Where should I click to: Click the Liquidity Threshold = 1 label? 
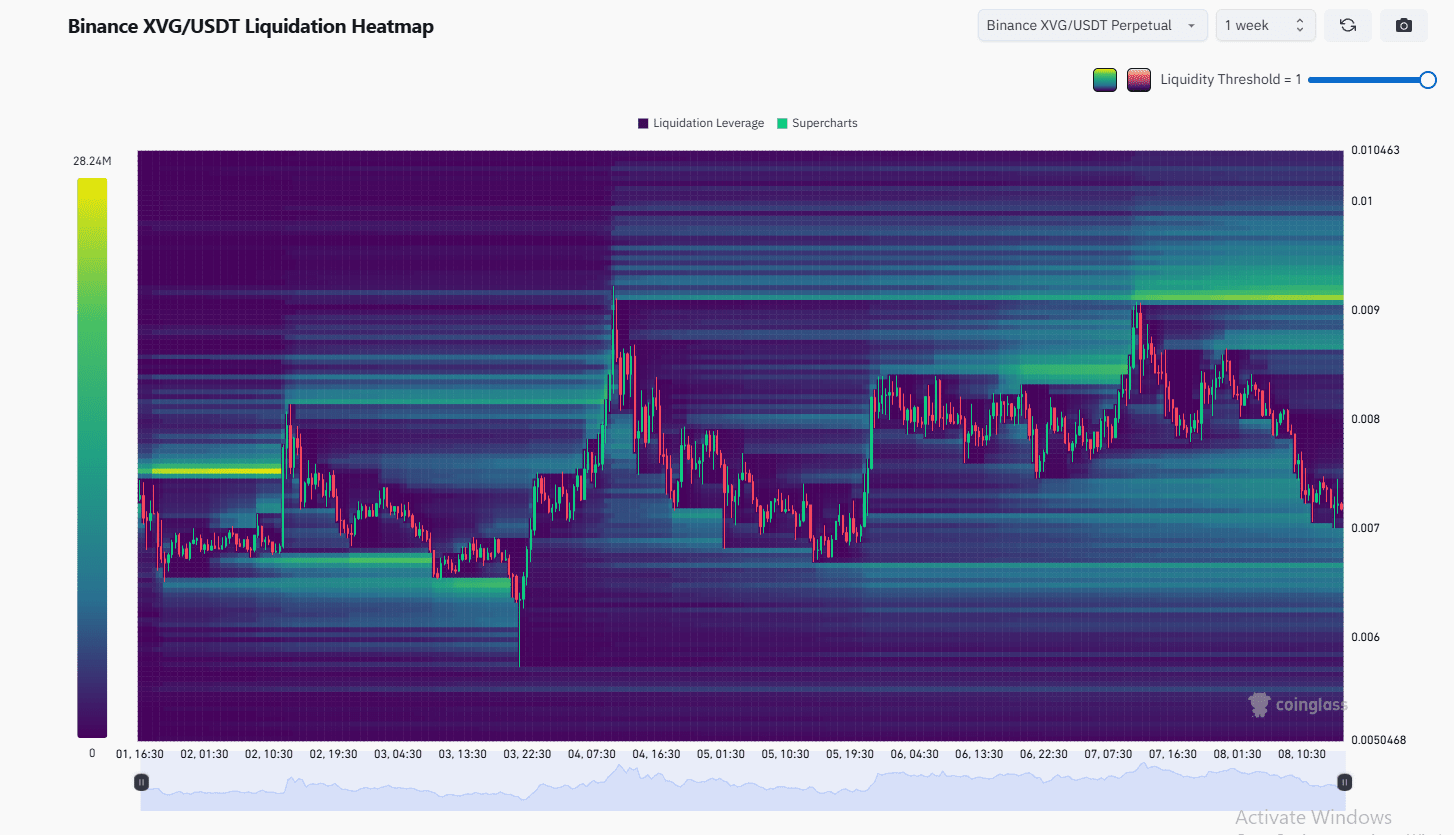coord(1230,80)
